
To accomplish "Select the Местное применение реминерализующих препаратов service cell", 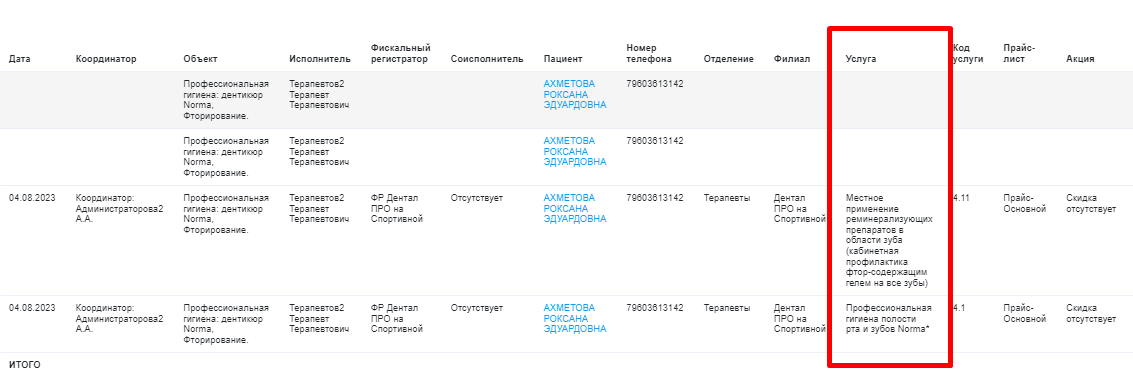I will (889, 240).
